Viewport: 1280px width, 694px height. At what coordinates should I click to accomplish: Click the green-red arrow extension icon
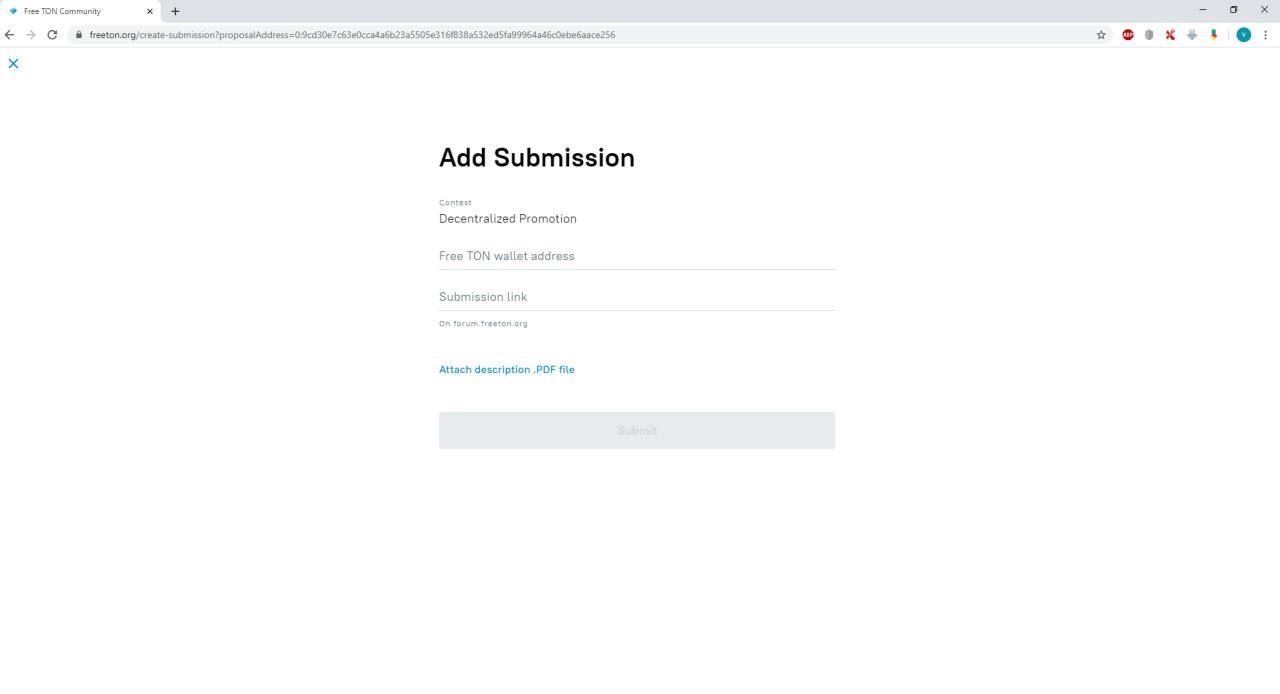point(1214,35)
